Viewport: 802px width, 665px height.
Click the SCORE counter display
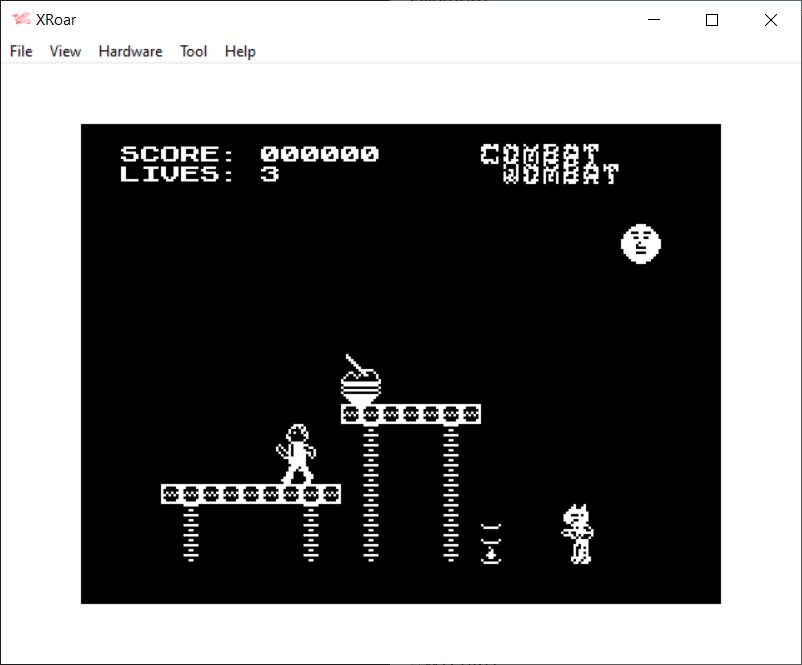coord(249,154)
